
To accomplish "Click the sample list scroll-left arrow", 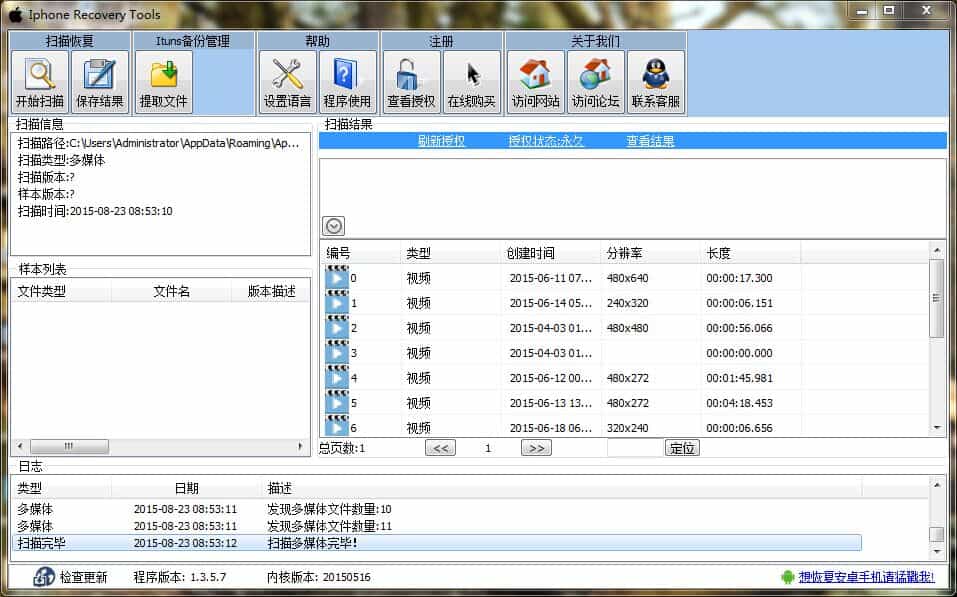I will click(x=20, y=446).
